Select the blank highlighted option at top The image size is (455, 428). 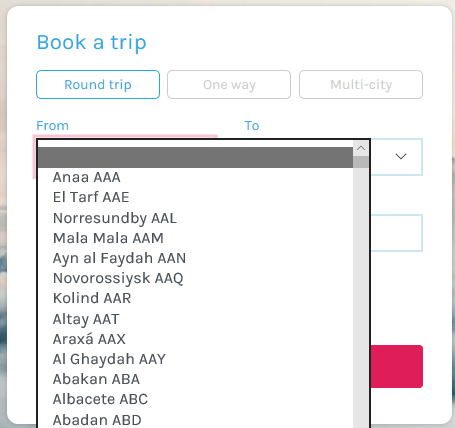tap(195, 157)
